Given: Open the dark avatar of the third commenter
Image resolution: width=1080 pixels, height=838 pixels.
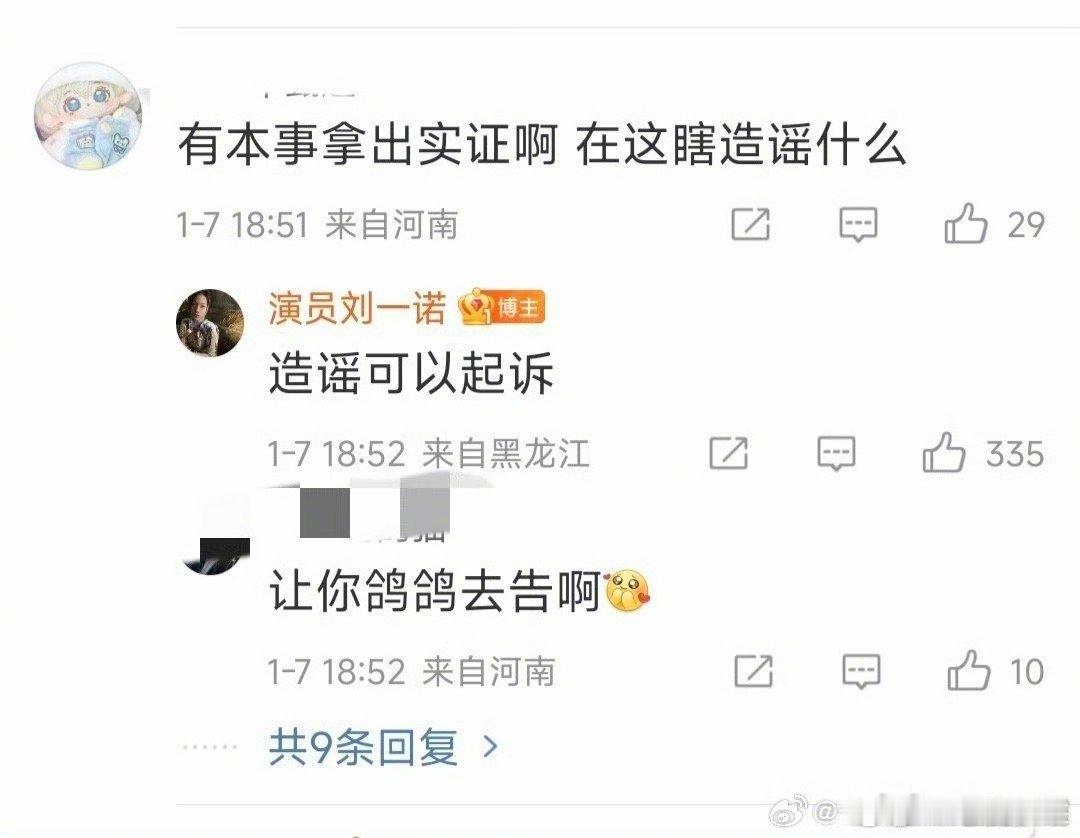Looking at the screenshot, I should 216,544.
